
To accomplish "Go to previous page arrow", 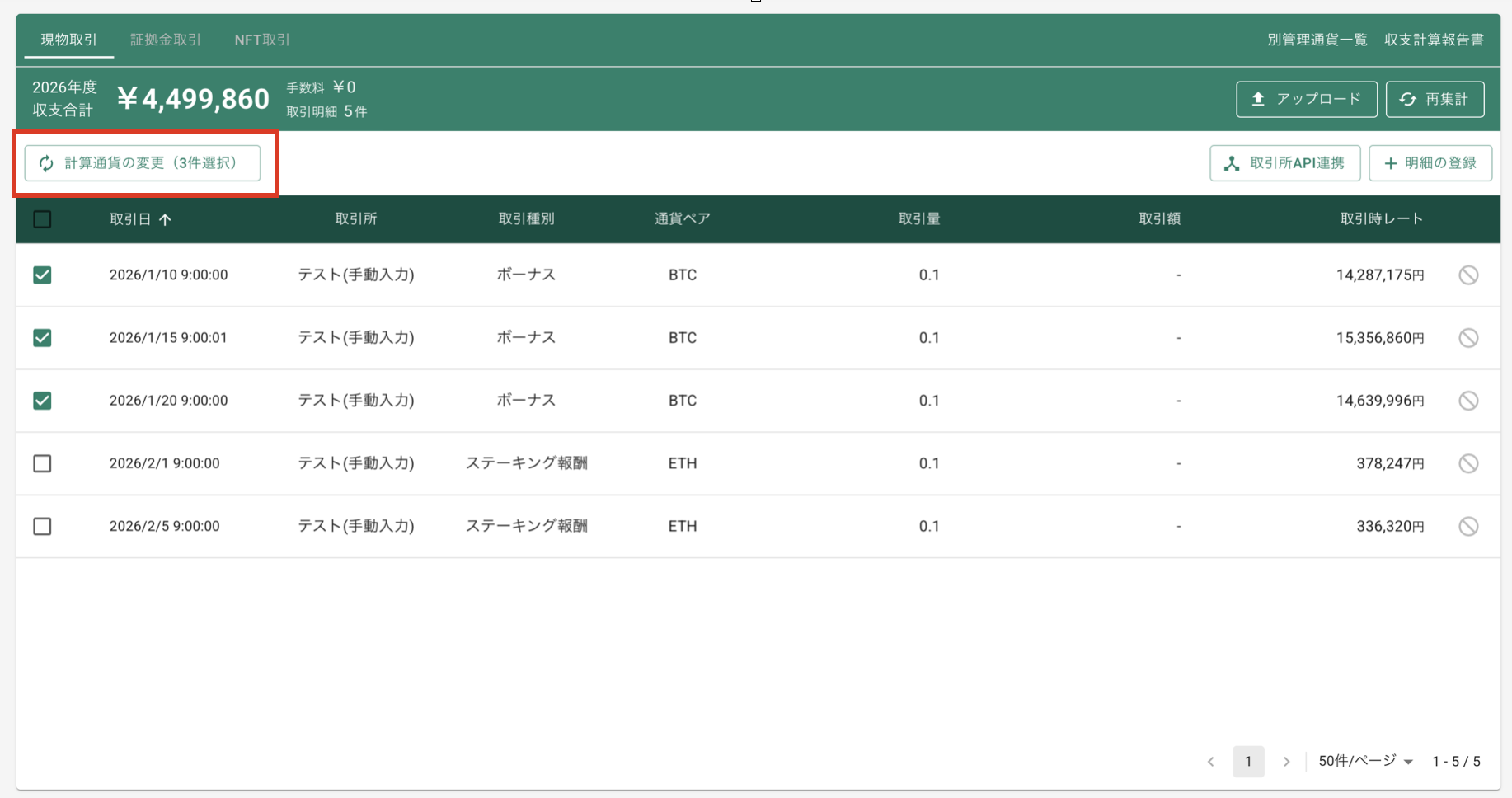I will click(x=1210, y=762).
